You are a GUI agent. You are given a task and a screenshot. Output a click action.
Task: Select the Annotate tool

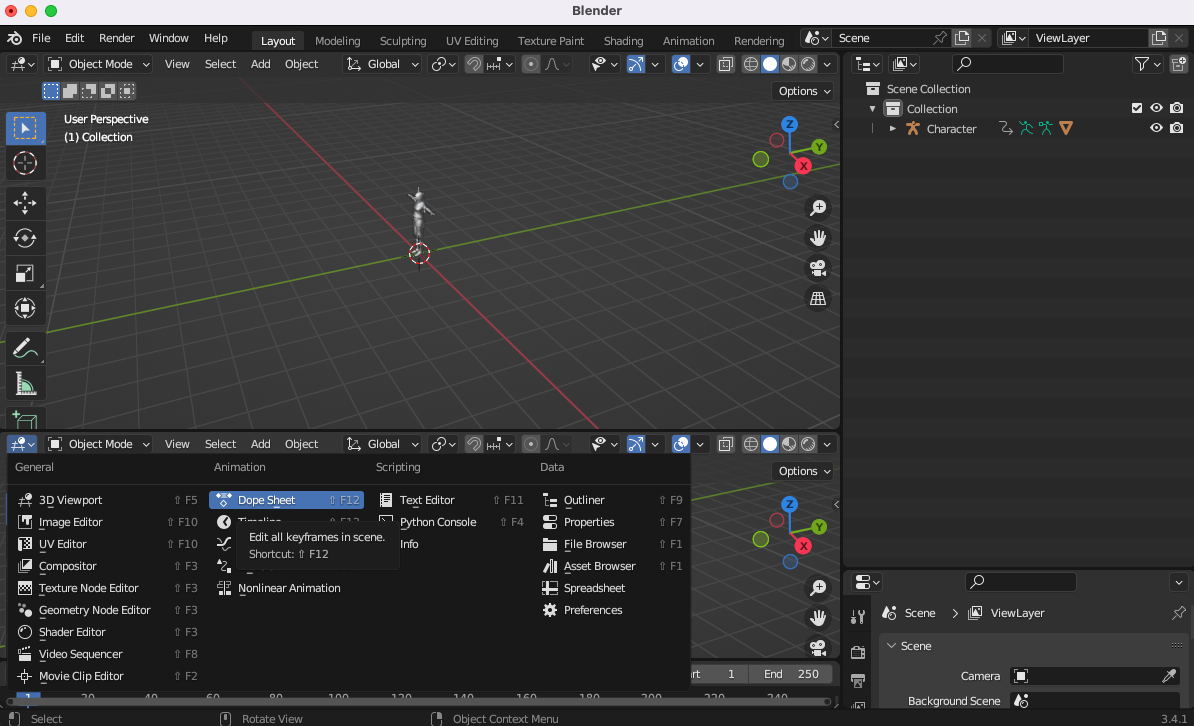point(25,348)
